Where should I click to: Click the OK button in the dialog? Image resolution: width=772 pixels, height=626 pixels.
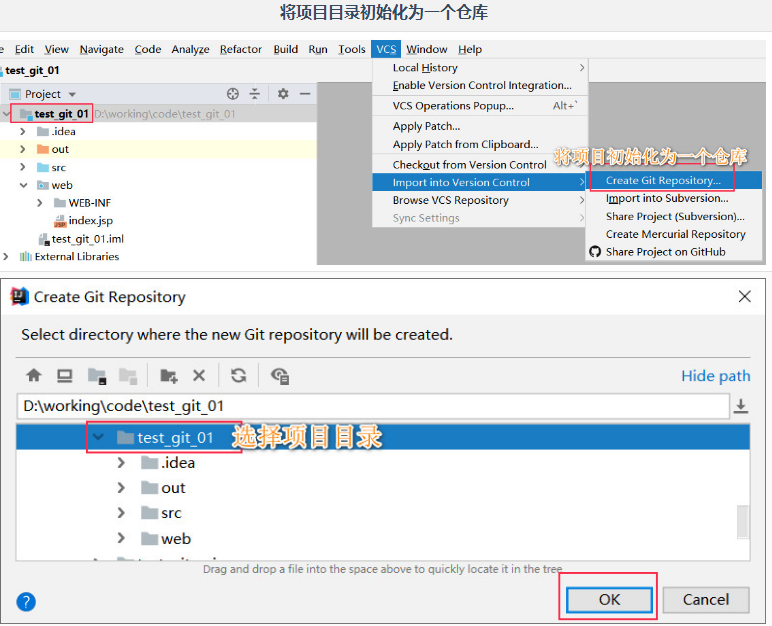pos(609,599)
